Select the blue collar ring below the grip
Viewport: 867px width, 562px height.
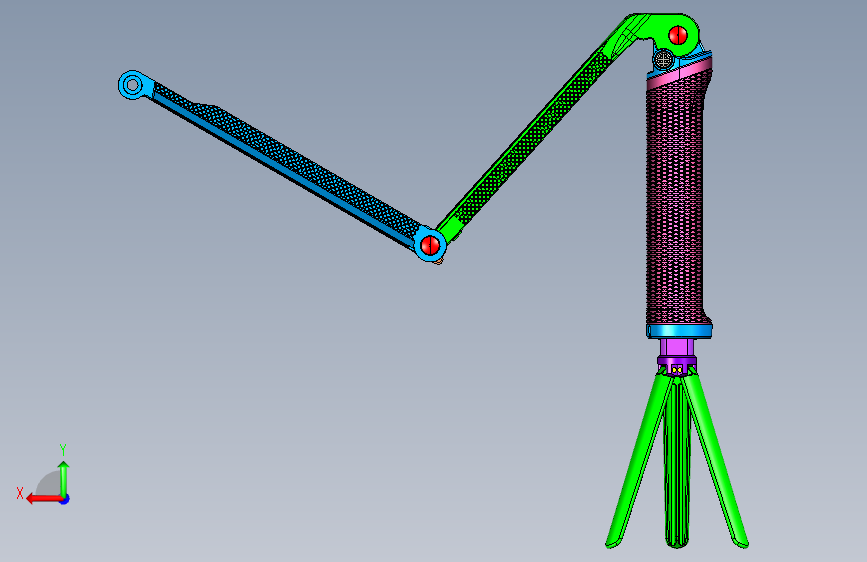679,331
